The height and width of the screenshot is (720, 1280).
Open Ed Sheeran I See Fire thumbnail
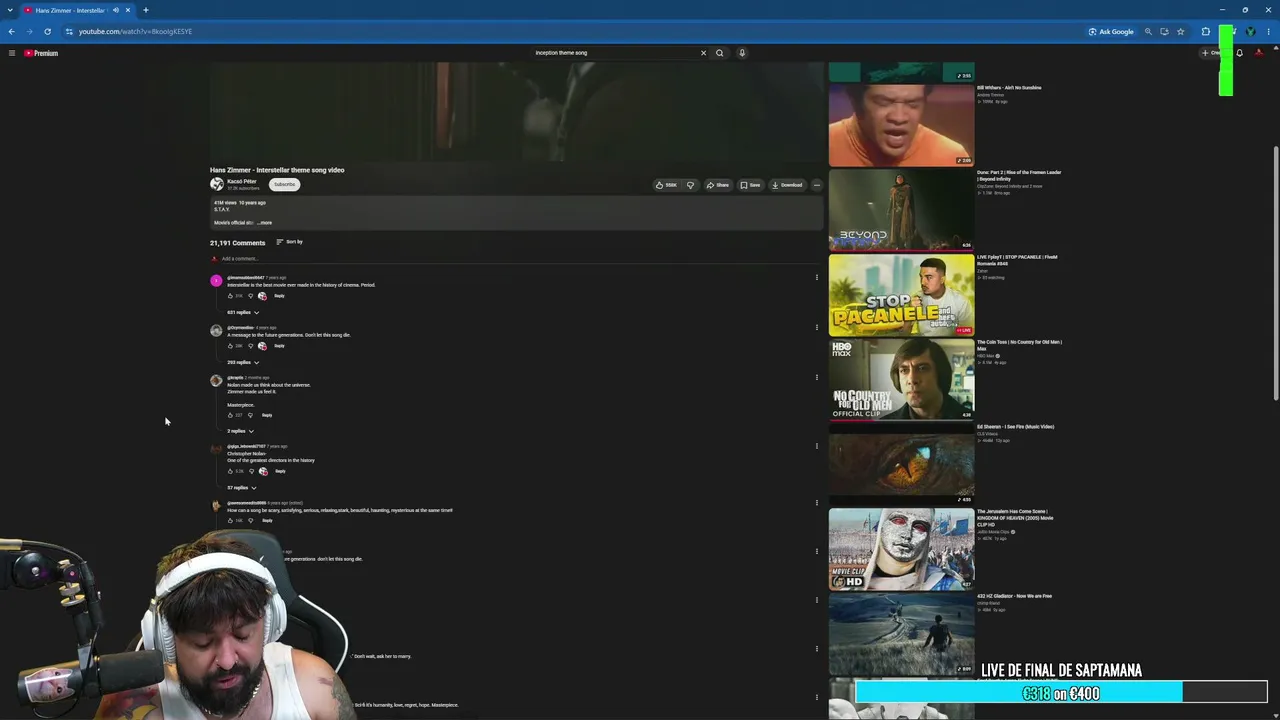click(x=901, y=464)
